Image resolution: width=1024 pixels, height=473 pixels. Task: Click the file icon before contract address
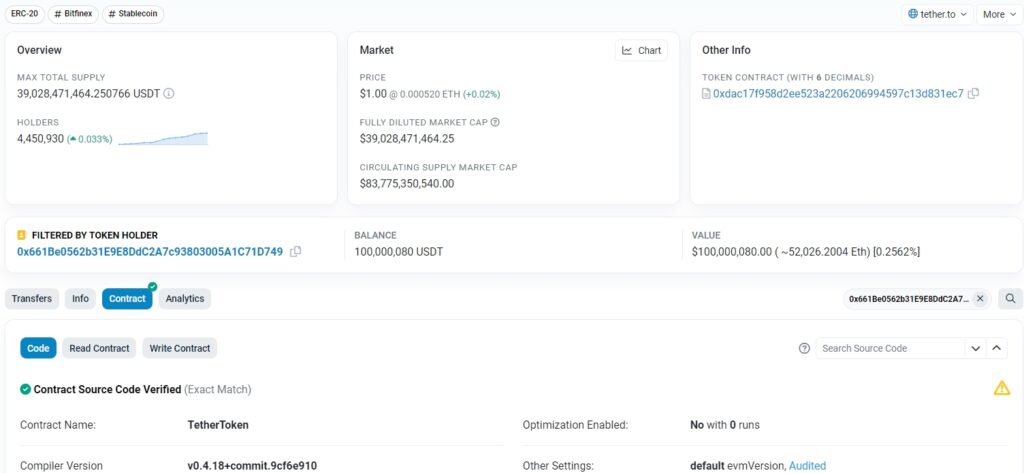(706, 93)
